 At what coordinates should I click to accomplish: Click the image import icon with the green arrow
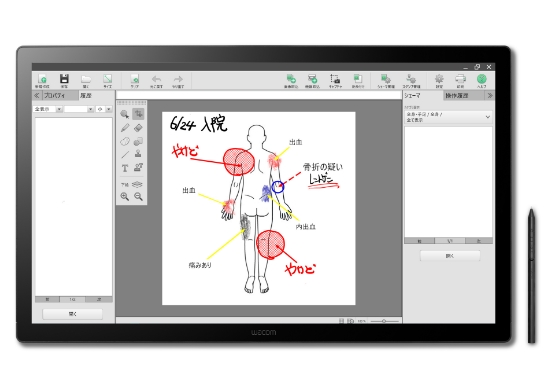click(291, 80)
